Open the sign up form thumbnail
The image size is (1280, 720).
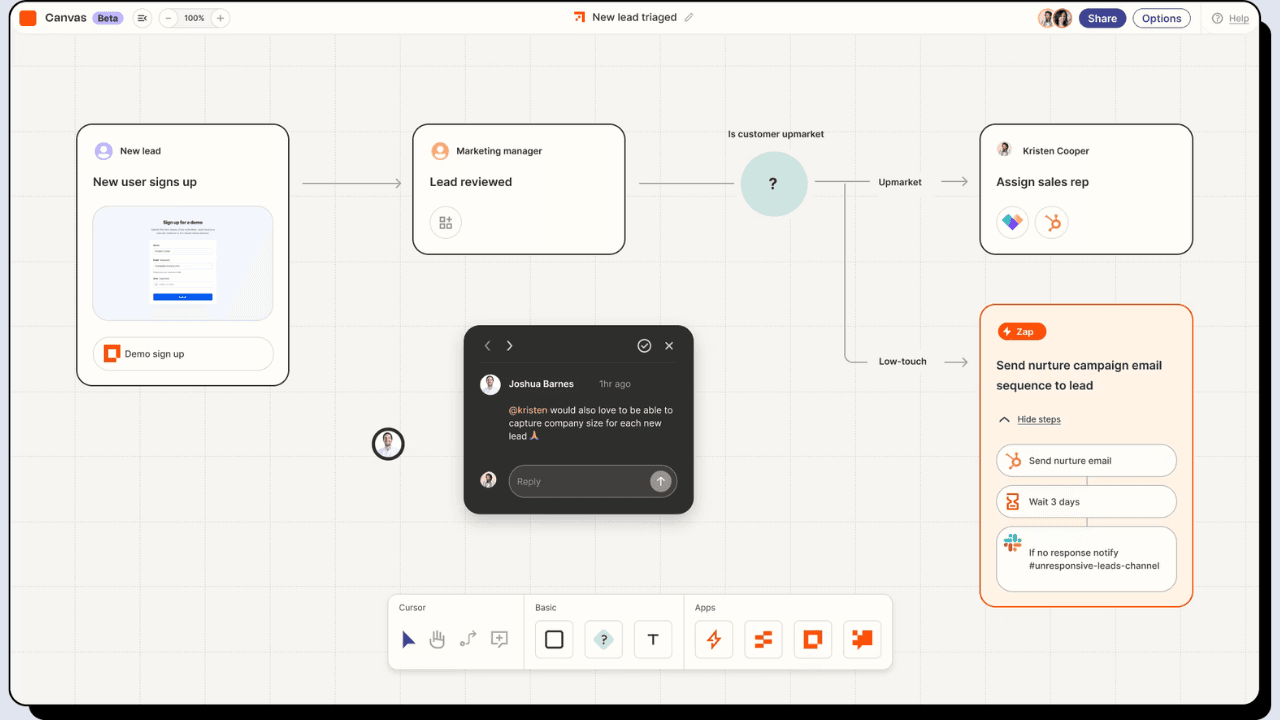coord(183,263)
